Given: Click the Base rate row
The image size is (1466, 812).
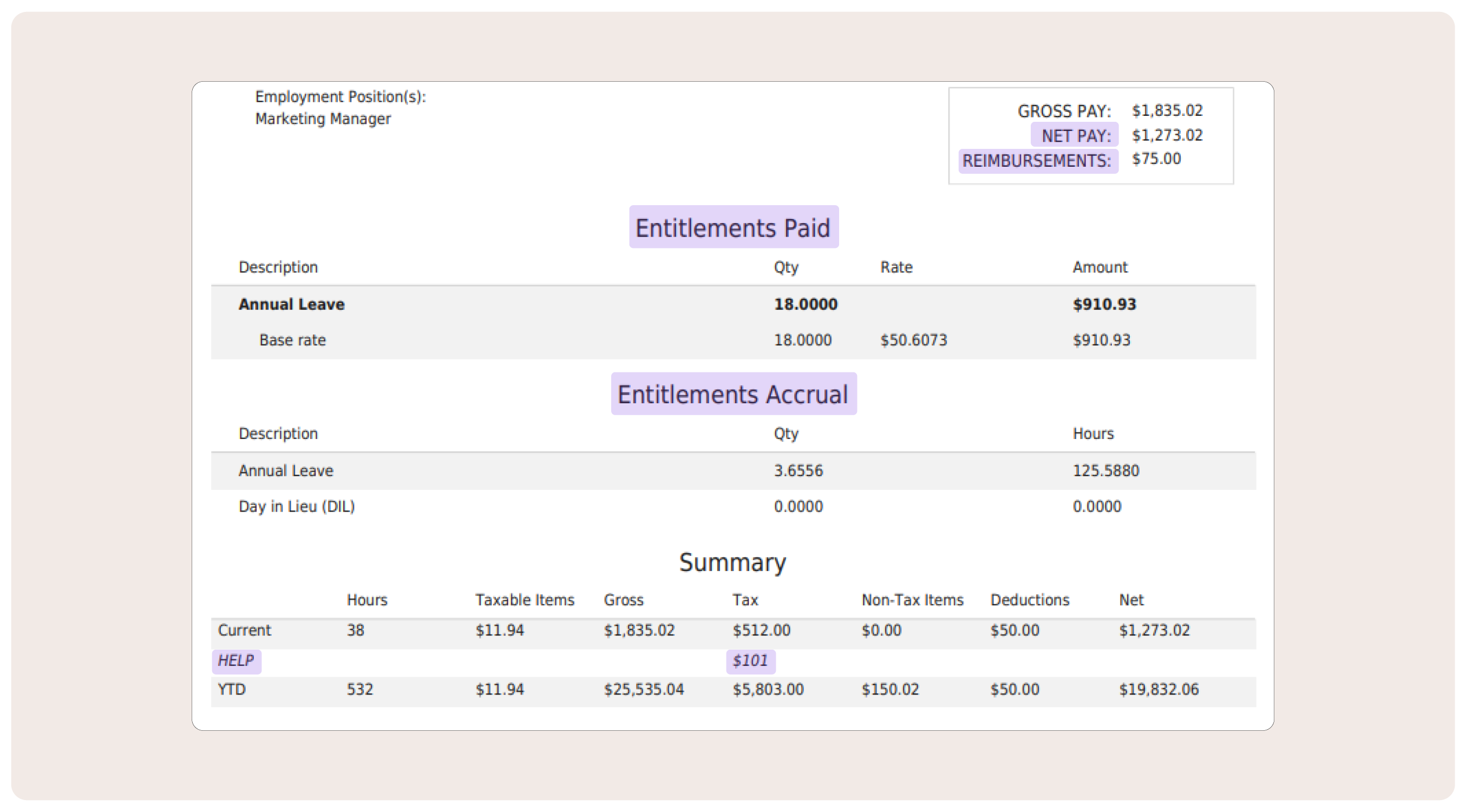Looking at the screenshot, I should (292, 340).
